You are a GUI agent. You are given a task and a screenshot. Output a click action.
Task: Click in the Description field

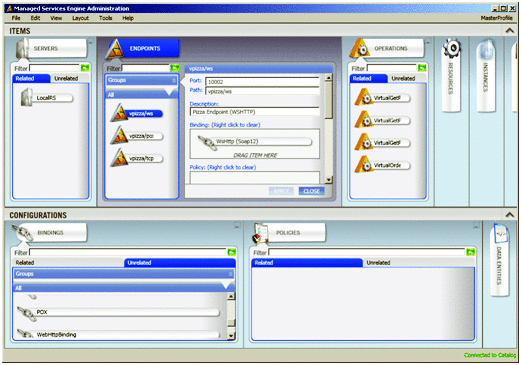pyautogui.click(x=255, y=112)
